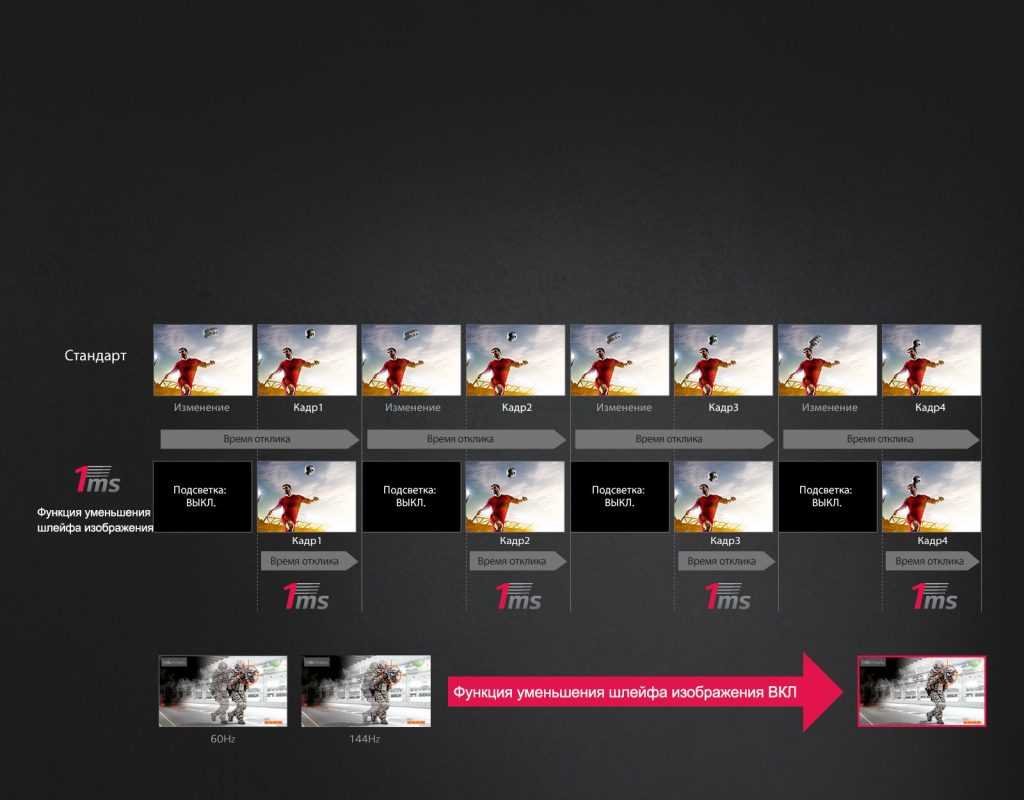This screenshot has height=800, width=1024.
Task: Click the first long Время отклика arrow in Стандарт row
Action: click(259, 439)
